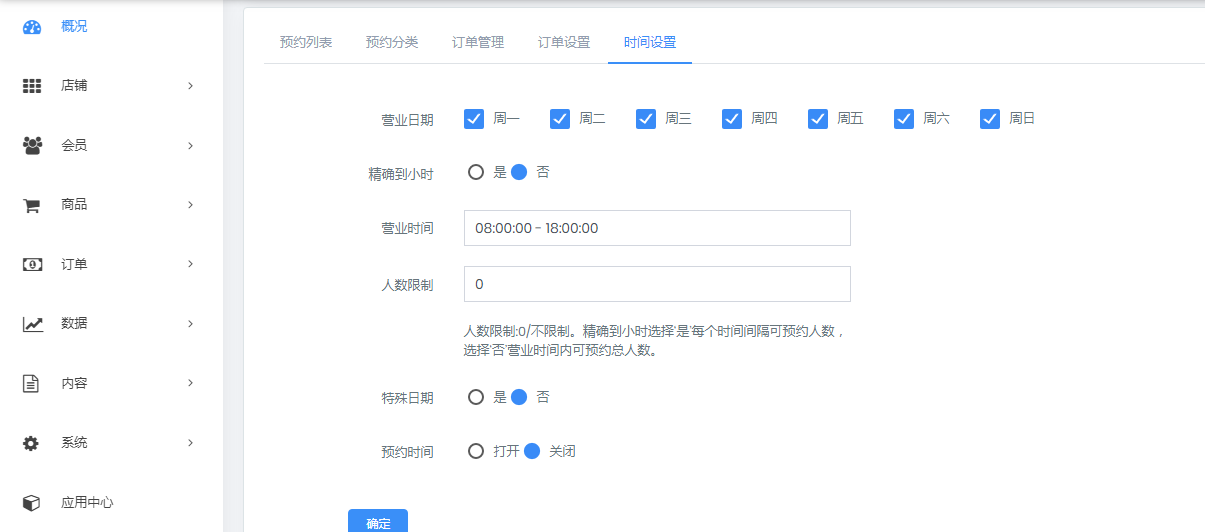Image resolution: width=1205 pixels, height=532 pixels.
Task: Click the line chart icon for 数据
Action: pyautogui.click(x=32, y=324)
